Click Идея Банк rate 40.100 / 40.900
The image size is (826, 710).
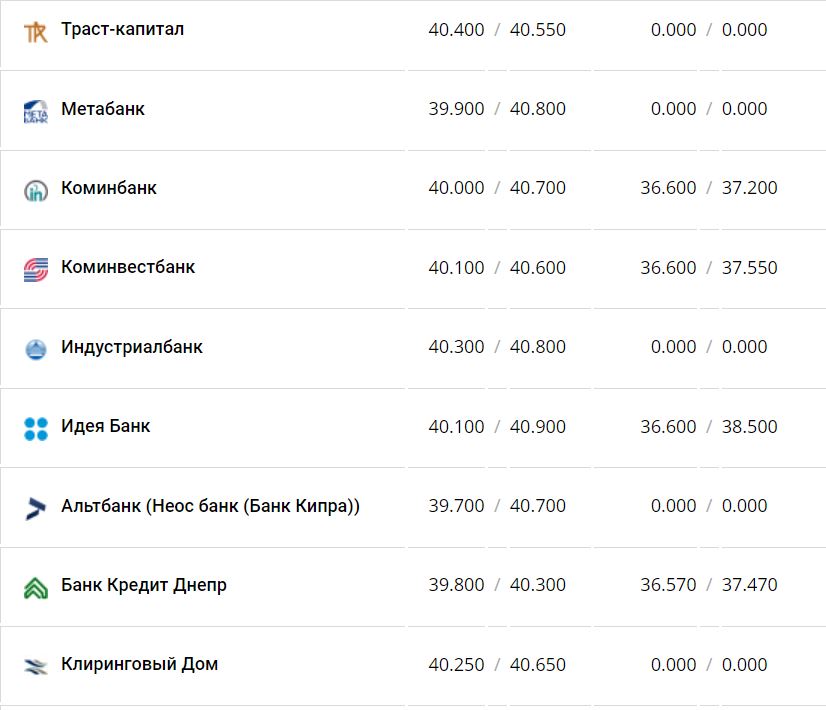(x=497, y=427)
